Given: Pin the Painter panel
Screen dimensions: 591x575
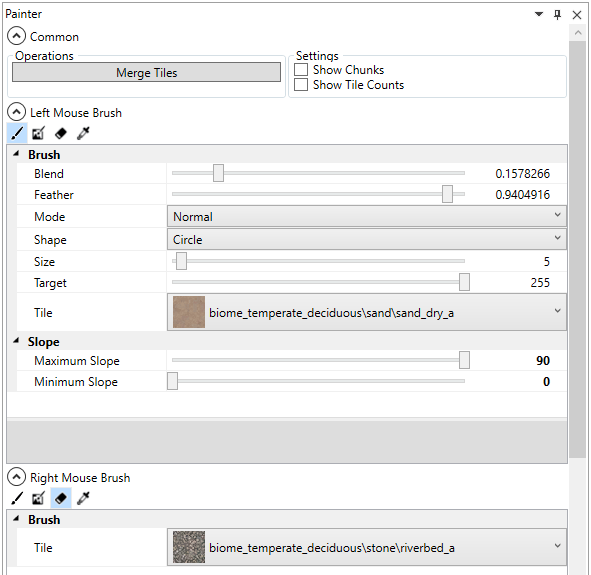Looking at the screenshot, I should 557,15.
